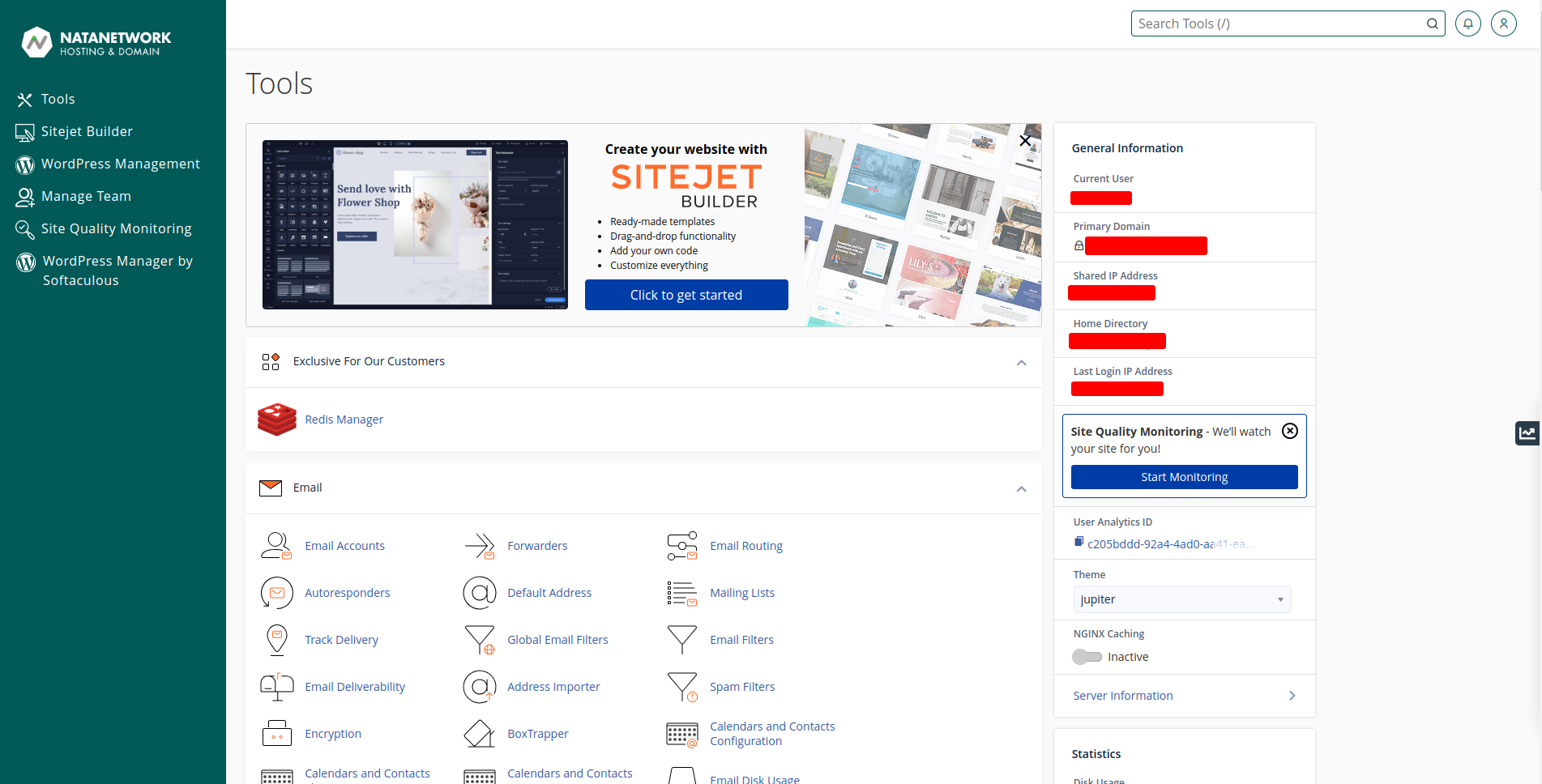
Task: Click the NataNetwork logo
Action: pos(96,42)
